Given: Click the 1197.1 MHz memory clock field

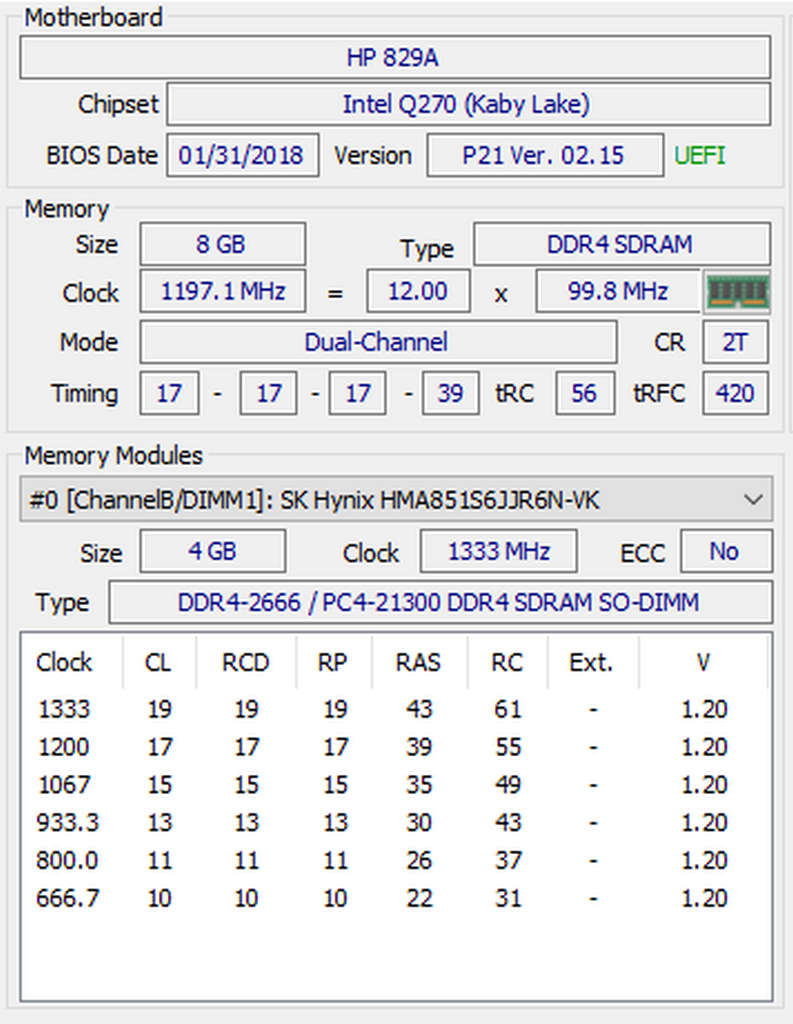Looking at the screenshot, I should (x=222, y=292).
